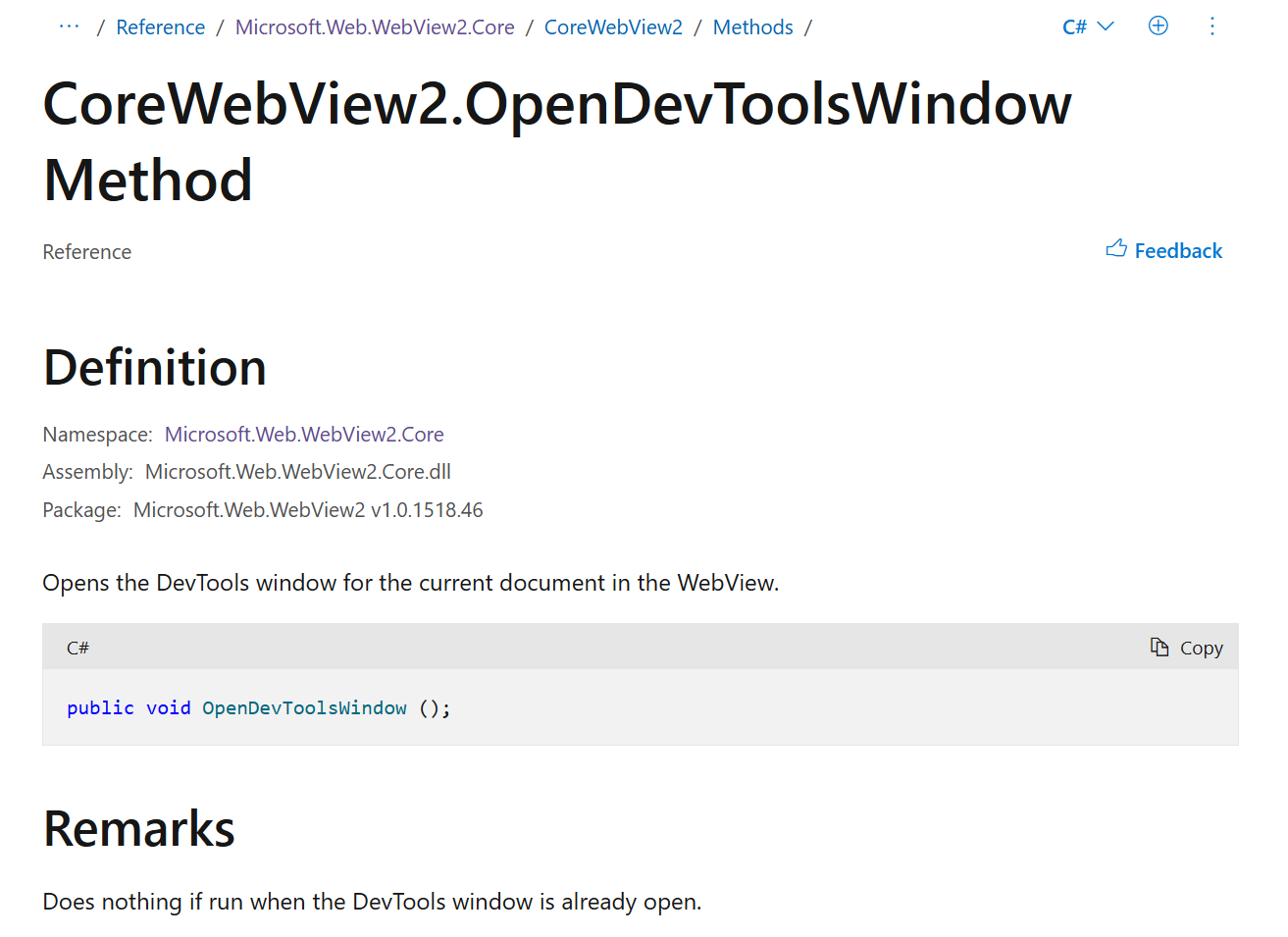Open the vertical ellipsis more options menu
This screenshot has width=1288, height=937.
[1212, 26]
